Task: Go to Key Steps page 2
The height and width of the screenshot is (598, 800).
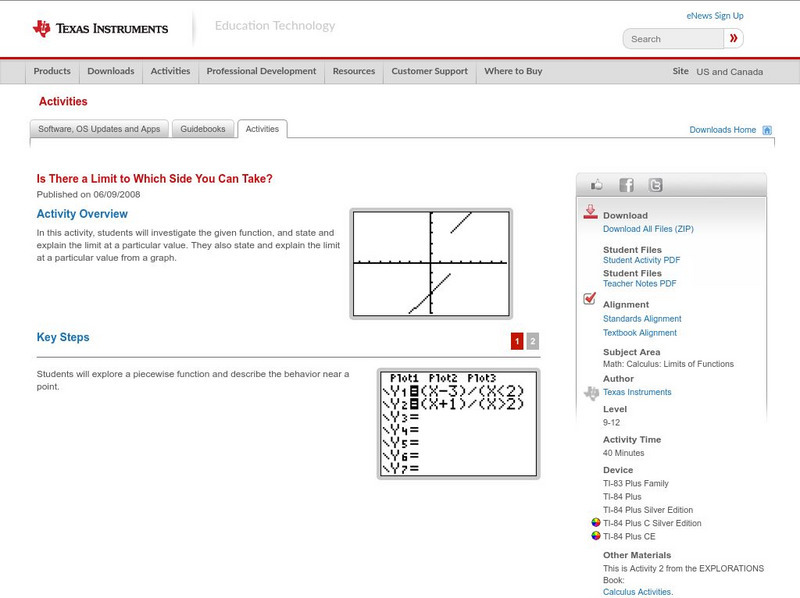Action: click(533, 341)
